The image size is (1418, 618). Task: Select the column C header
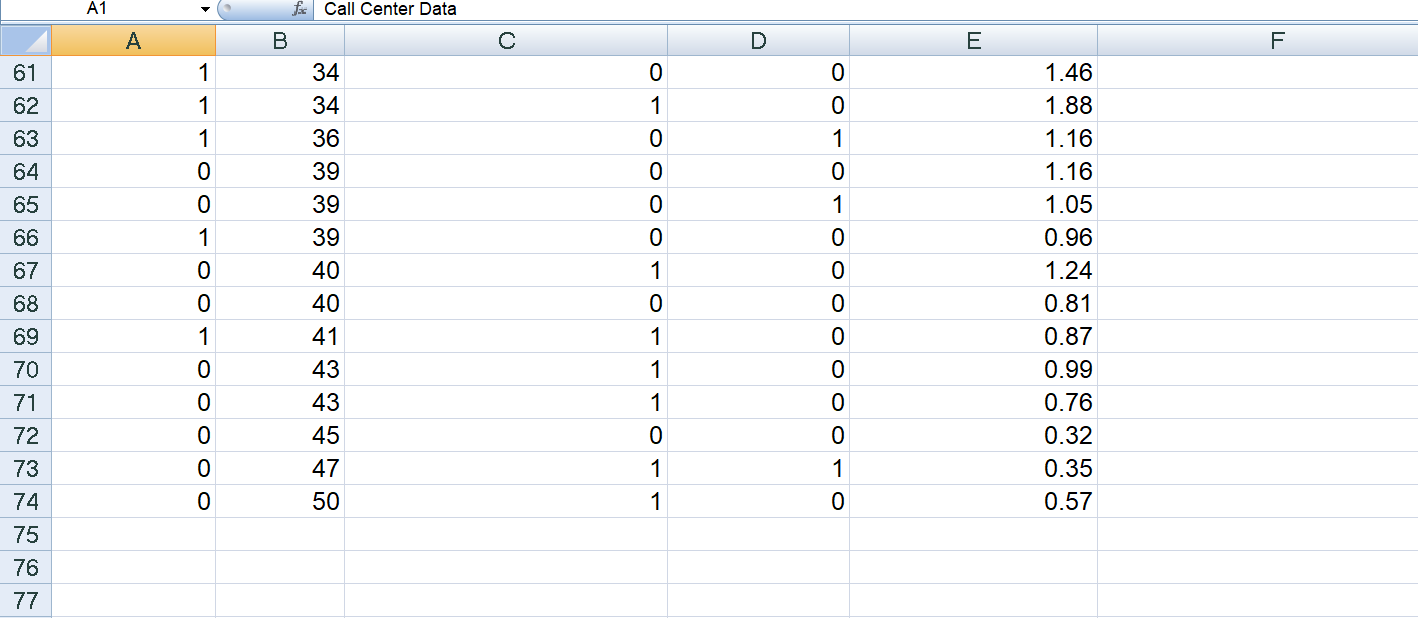(x=505, y=41)
